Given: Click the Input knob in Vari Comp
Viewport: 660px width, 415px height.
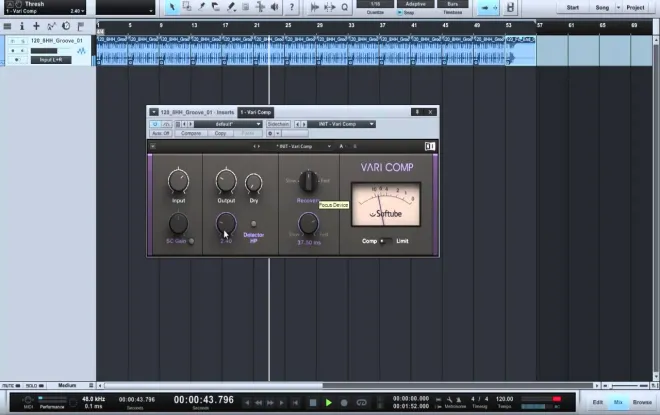Looking at the screenshot, I should pyautogui.click(x=178, y=181).
